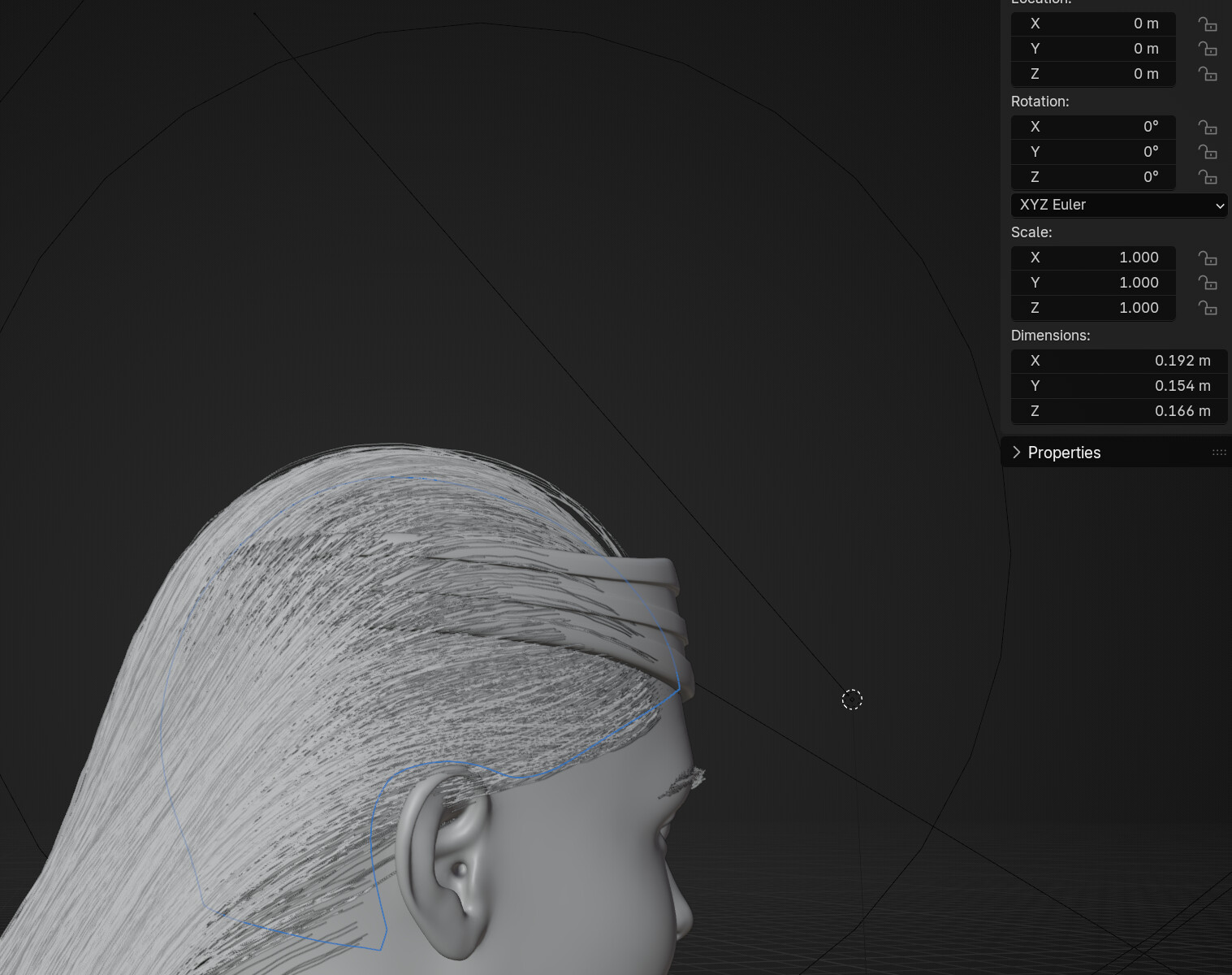Lock the Rotation X channel
The width and height of the screenshot is (1232, 975).
[1208, 128]
